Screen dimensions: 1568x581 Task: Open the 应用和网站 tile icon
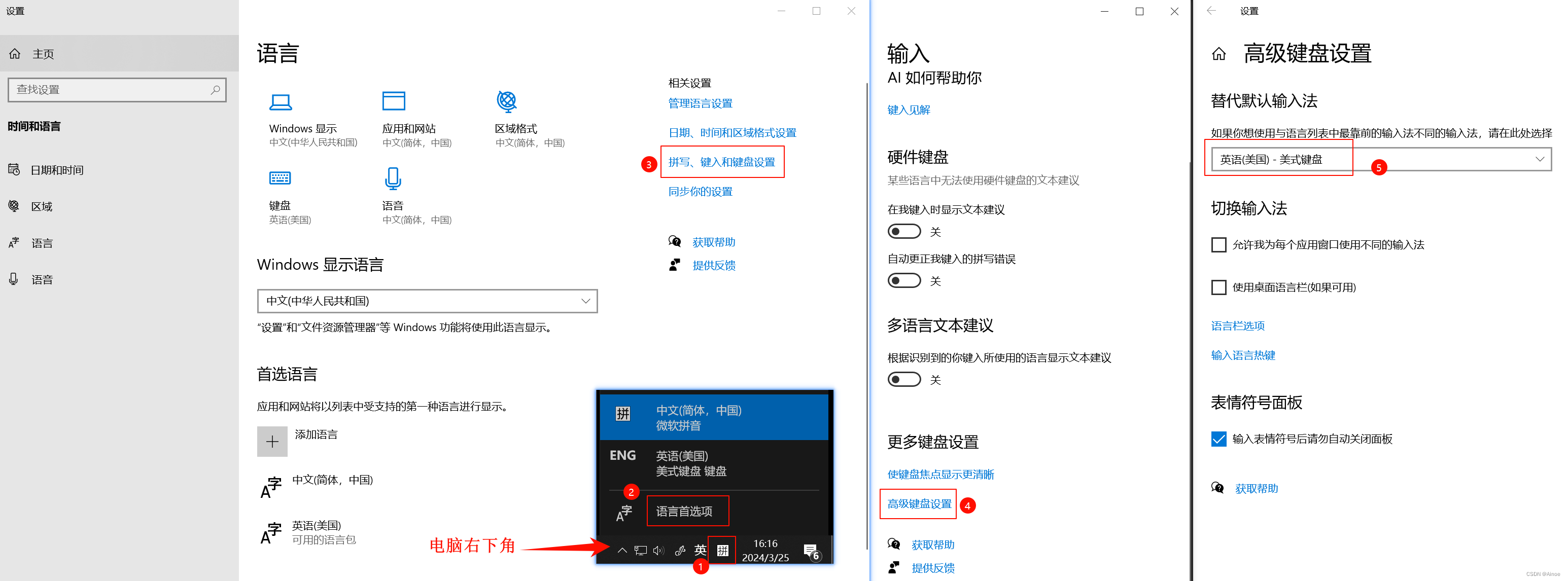[x=393, y=101]
